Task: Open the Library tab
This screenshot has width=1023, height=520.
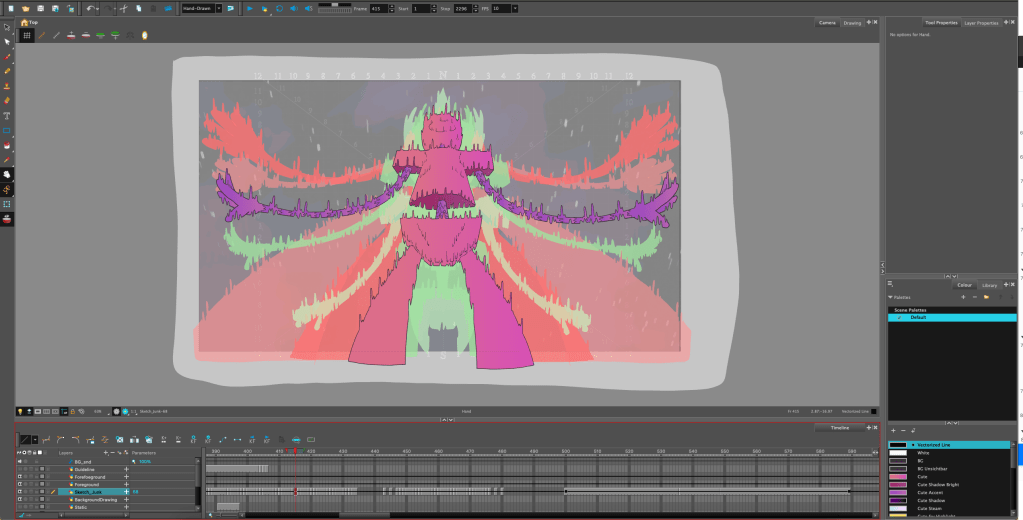Action: click(x=990, y=285)
